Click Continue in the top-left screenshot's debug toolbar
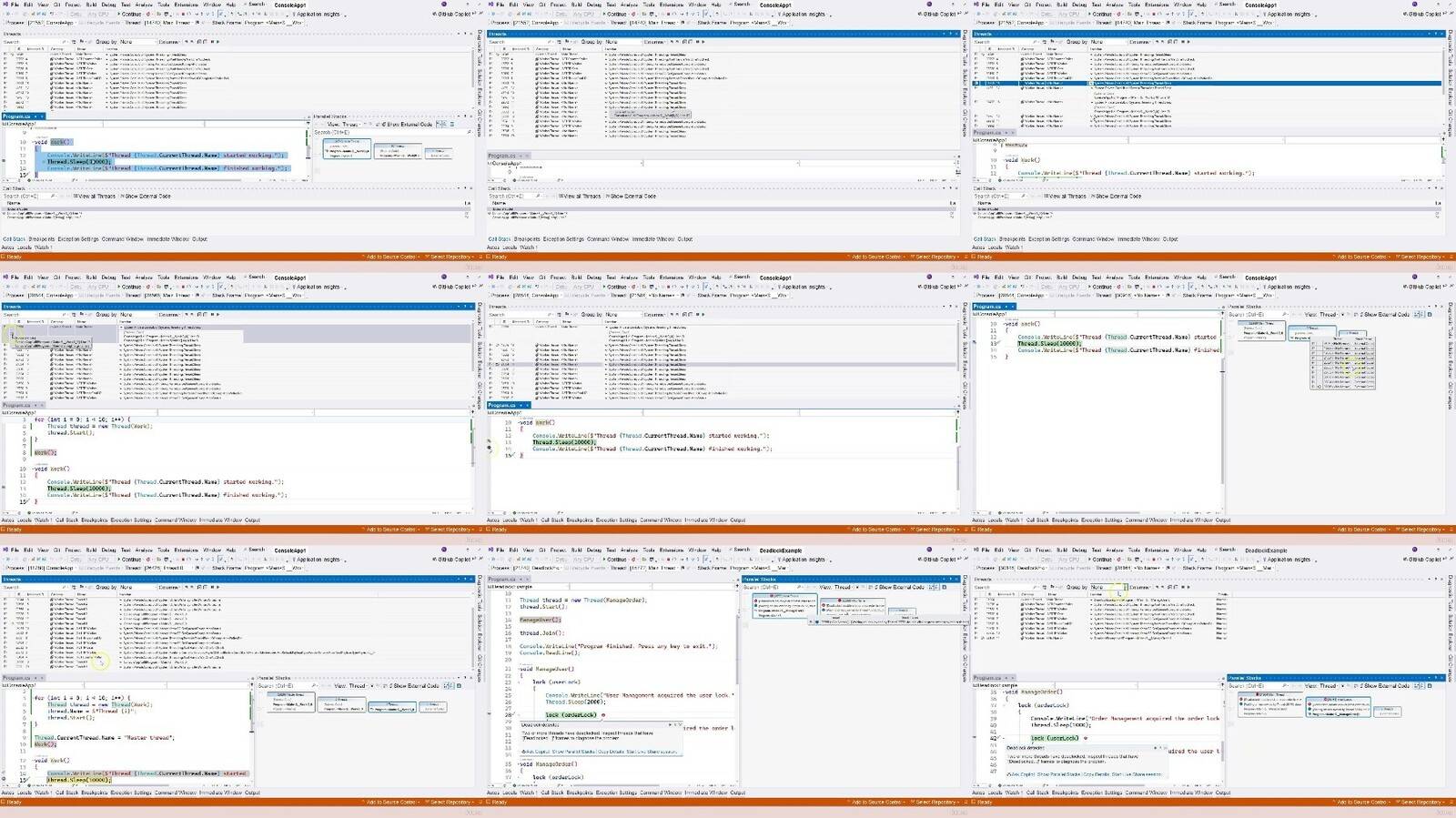1456x818 pixels. coord(130,14)
